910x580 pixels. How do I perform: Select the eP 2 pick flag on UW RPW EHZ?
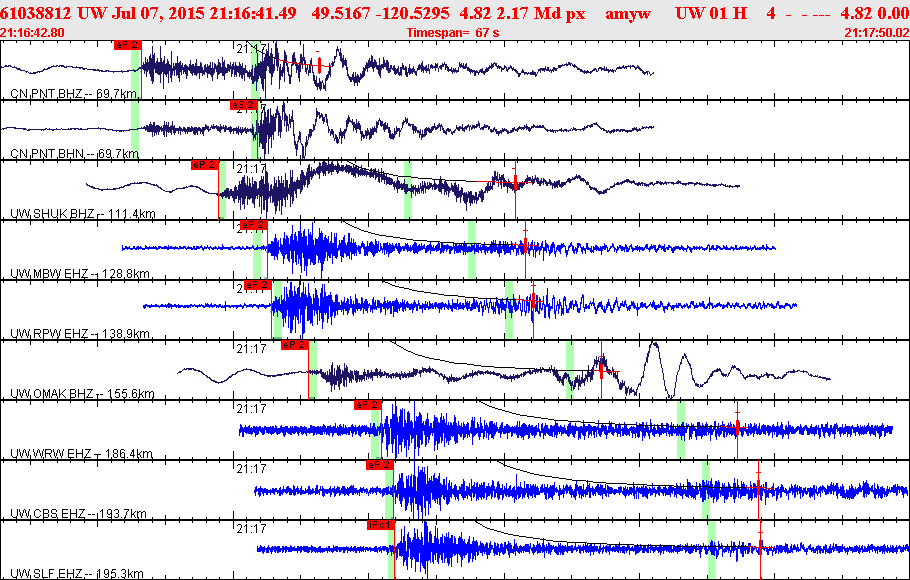pyautogui.click(x=258, y=285)
